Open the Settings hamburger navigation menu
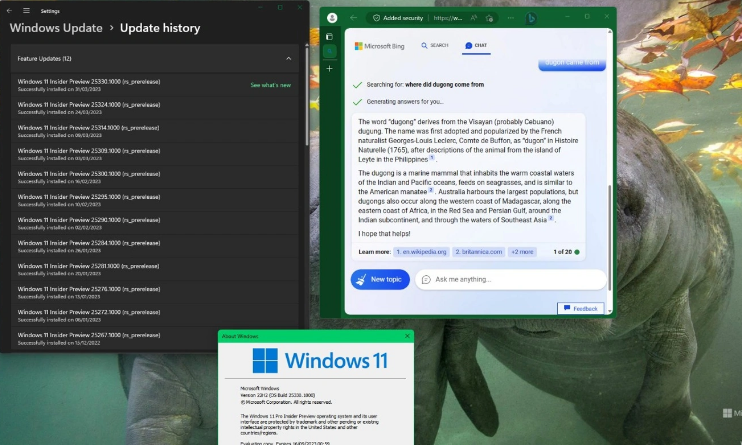 point(26,10)
